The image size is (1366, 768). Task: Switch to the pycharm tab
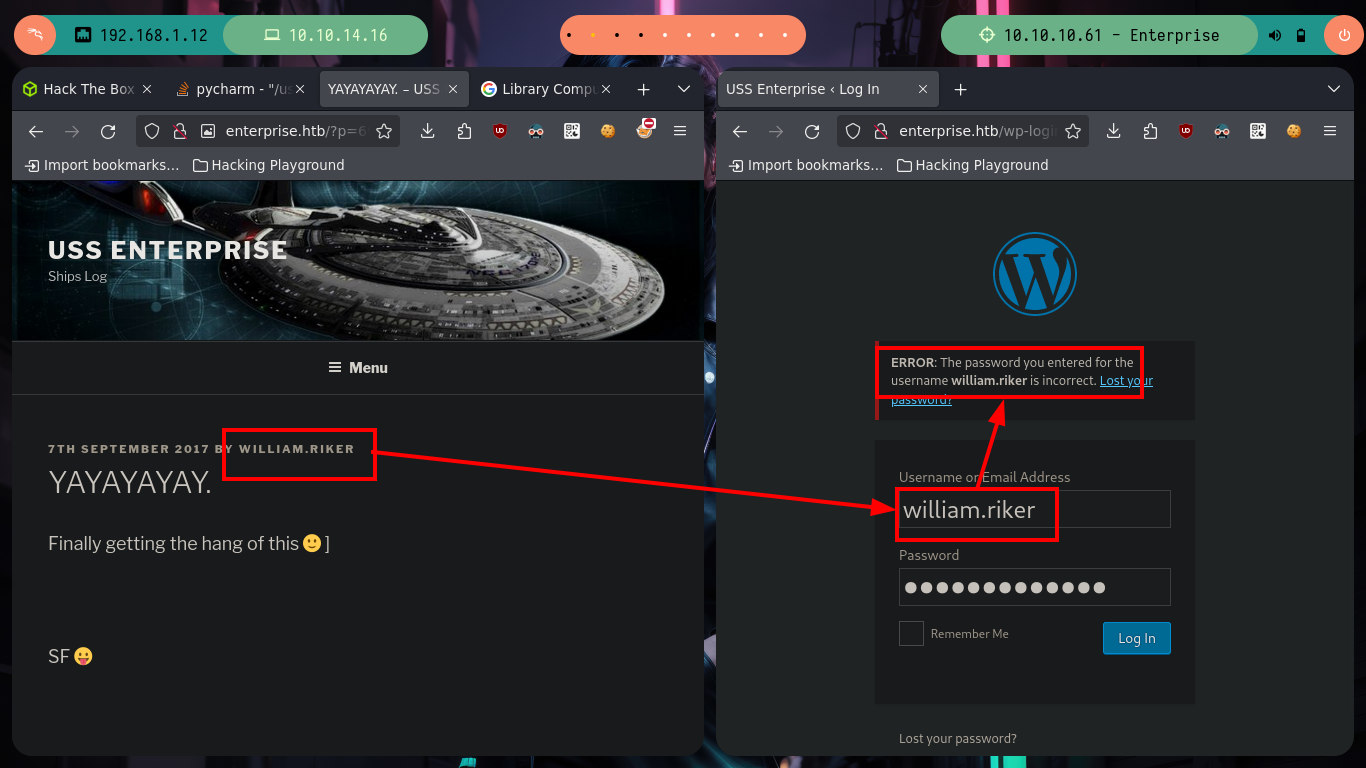point(242,89)
